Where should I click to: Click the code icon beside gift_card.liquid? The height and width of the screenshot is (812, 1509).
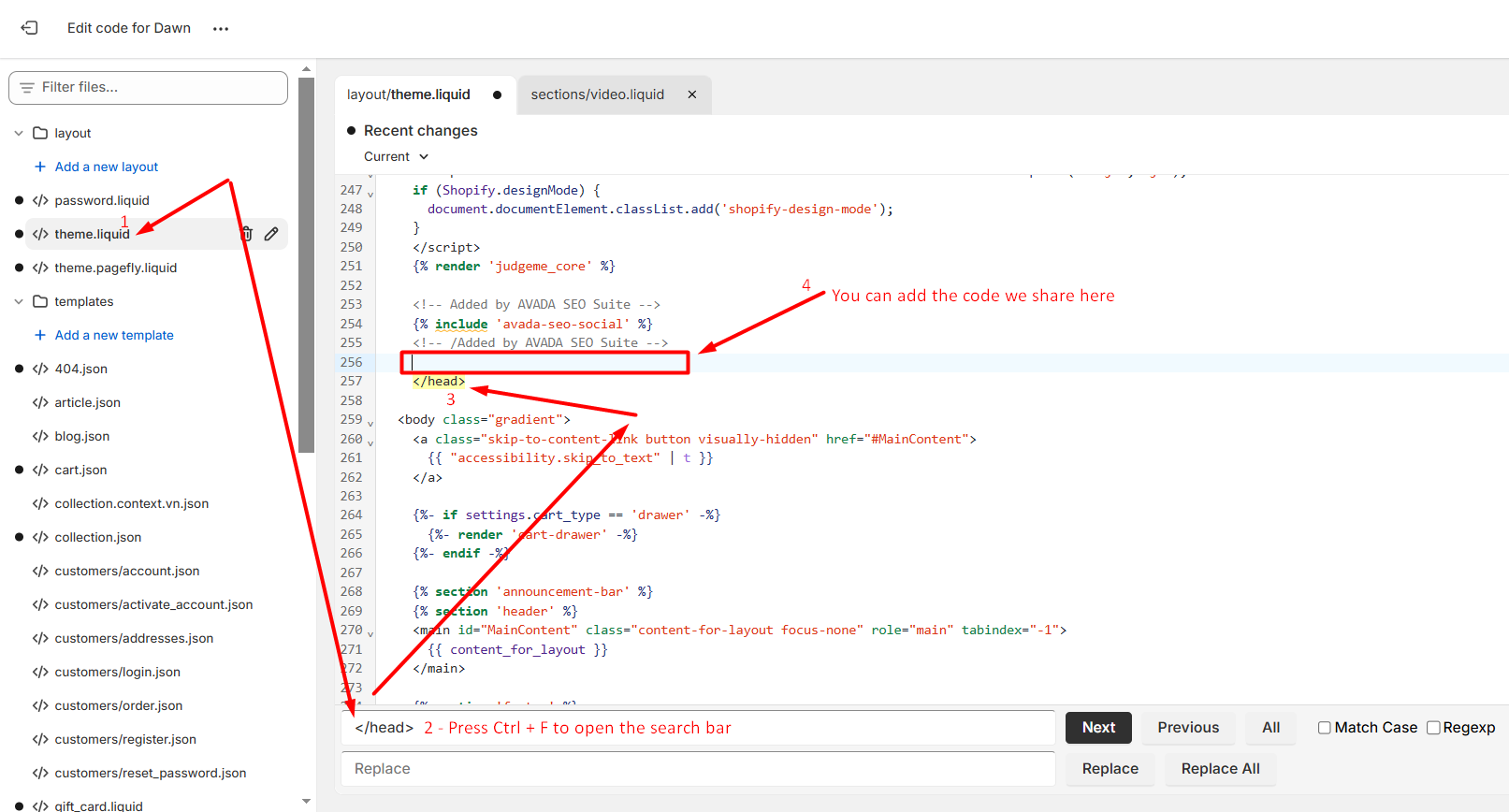pyautogui.click(x=40, y=805)
